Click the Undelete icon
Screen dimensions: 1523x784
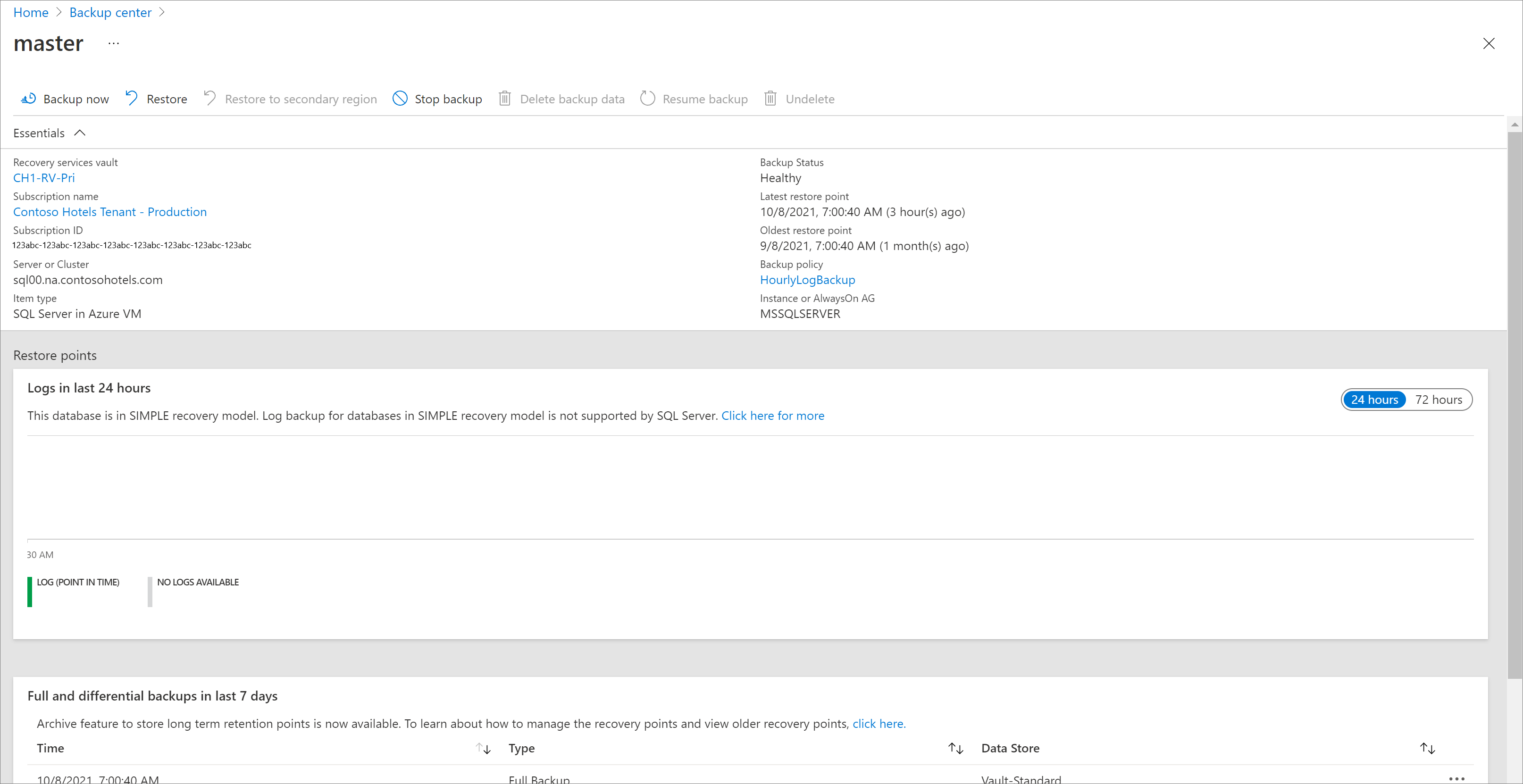pos(770,98)
